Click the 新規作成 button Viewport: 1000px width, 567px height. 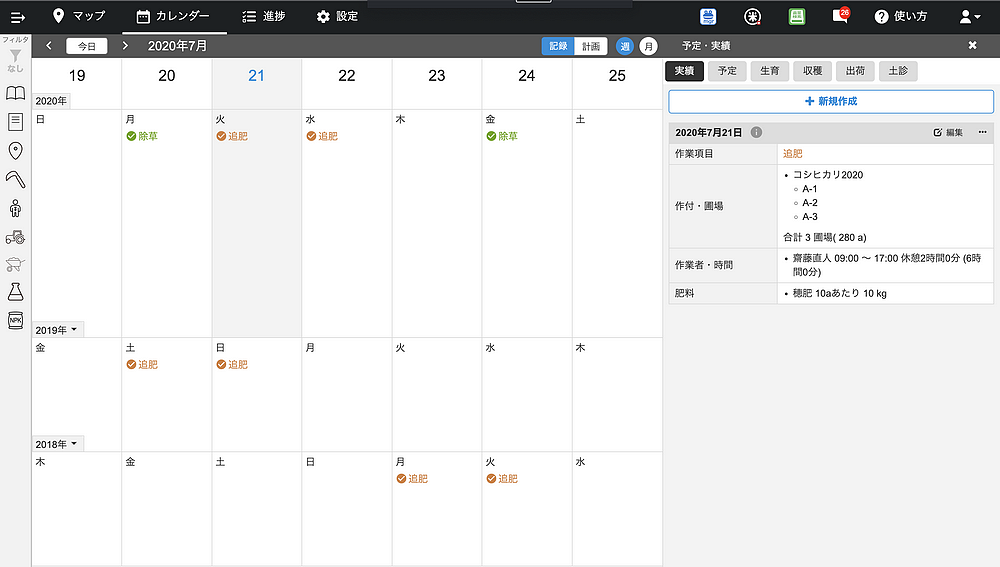[830, 101]
